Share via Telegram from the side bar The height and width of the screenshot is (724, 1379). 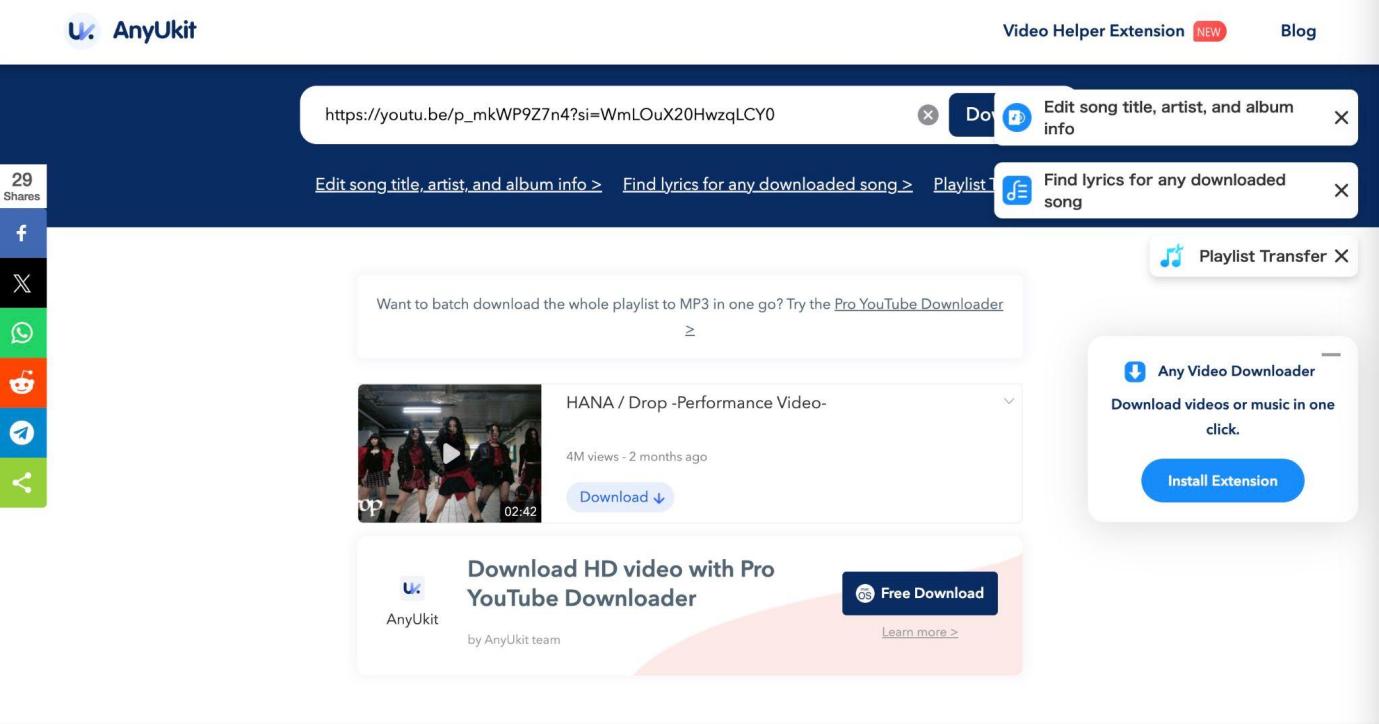[x=23, y=433]
